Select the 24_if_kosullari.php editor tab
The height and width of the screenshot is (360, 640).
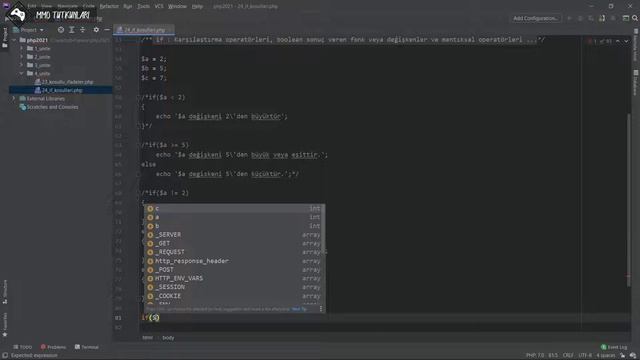click(x=144, y=30)
